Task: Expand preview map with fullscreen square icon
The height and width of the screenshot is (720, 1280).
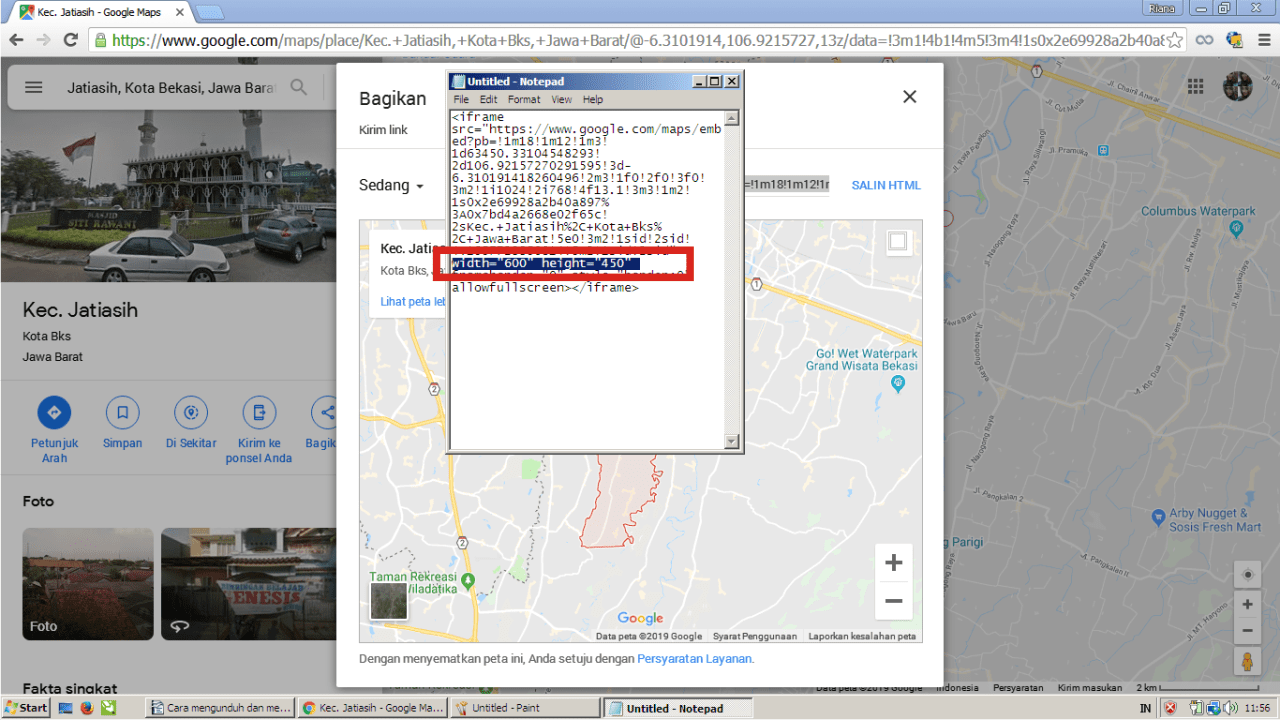Action: [x=898, y=241]
